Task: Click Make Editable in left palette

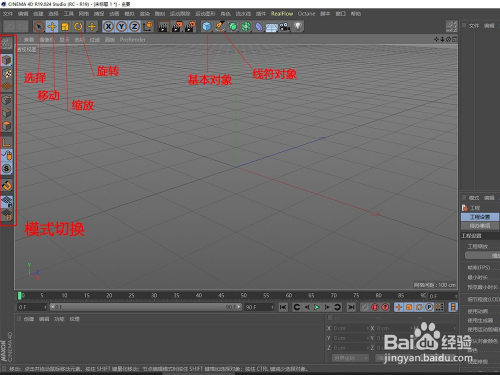Action: (x=7, y=43)
